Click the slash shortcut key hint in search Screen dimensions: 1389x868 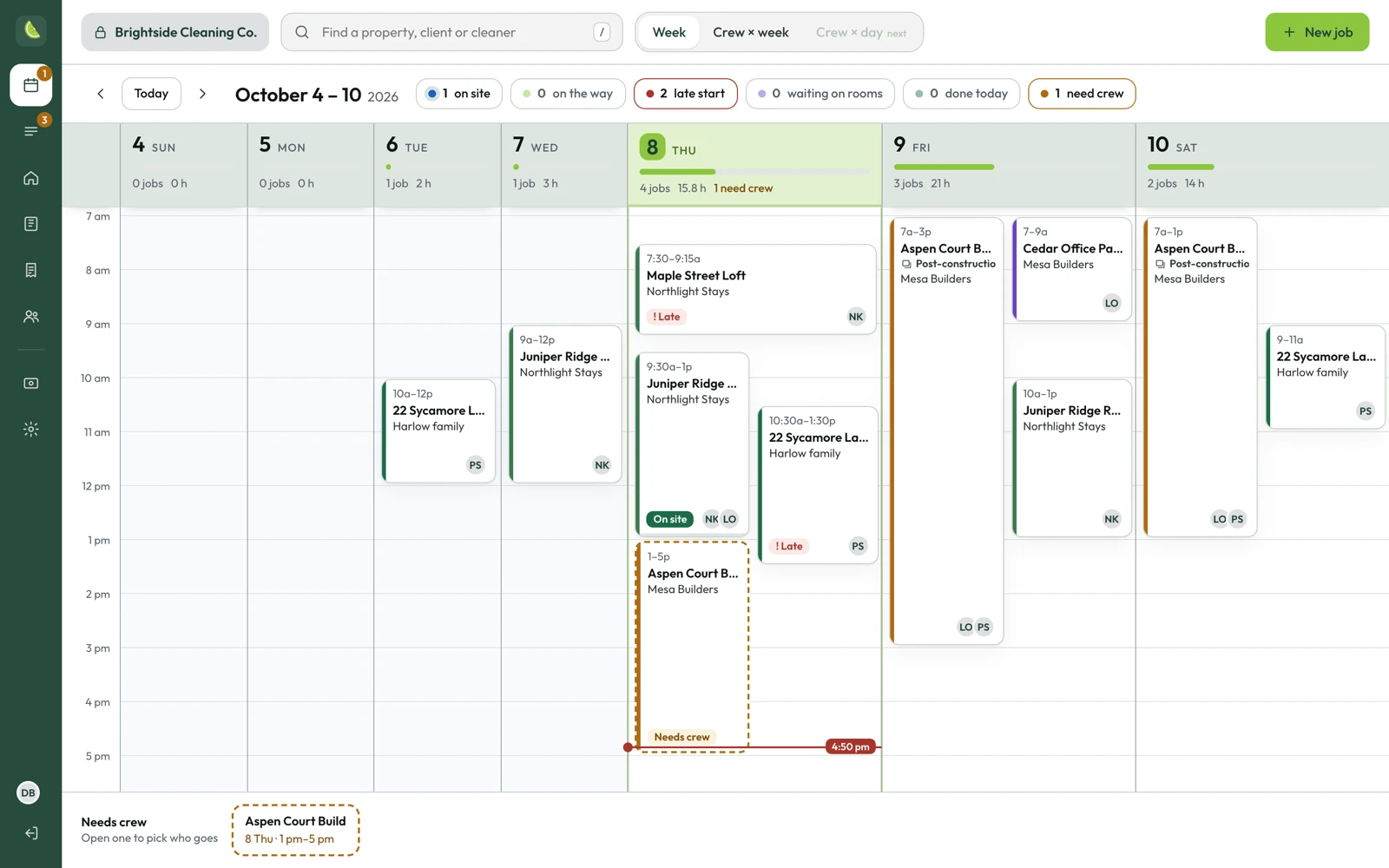pos(602,32)
